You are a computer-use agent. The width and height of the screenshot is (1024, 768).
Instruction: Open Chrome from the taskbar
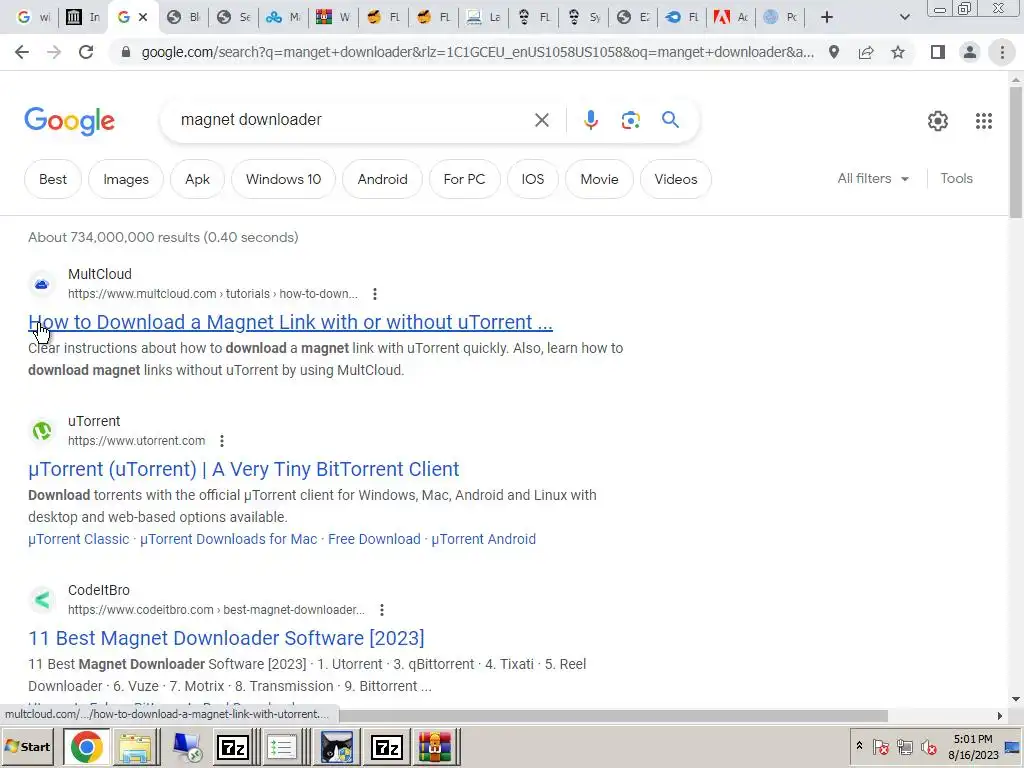coord(87,747)
